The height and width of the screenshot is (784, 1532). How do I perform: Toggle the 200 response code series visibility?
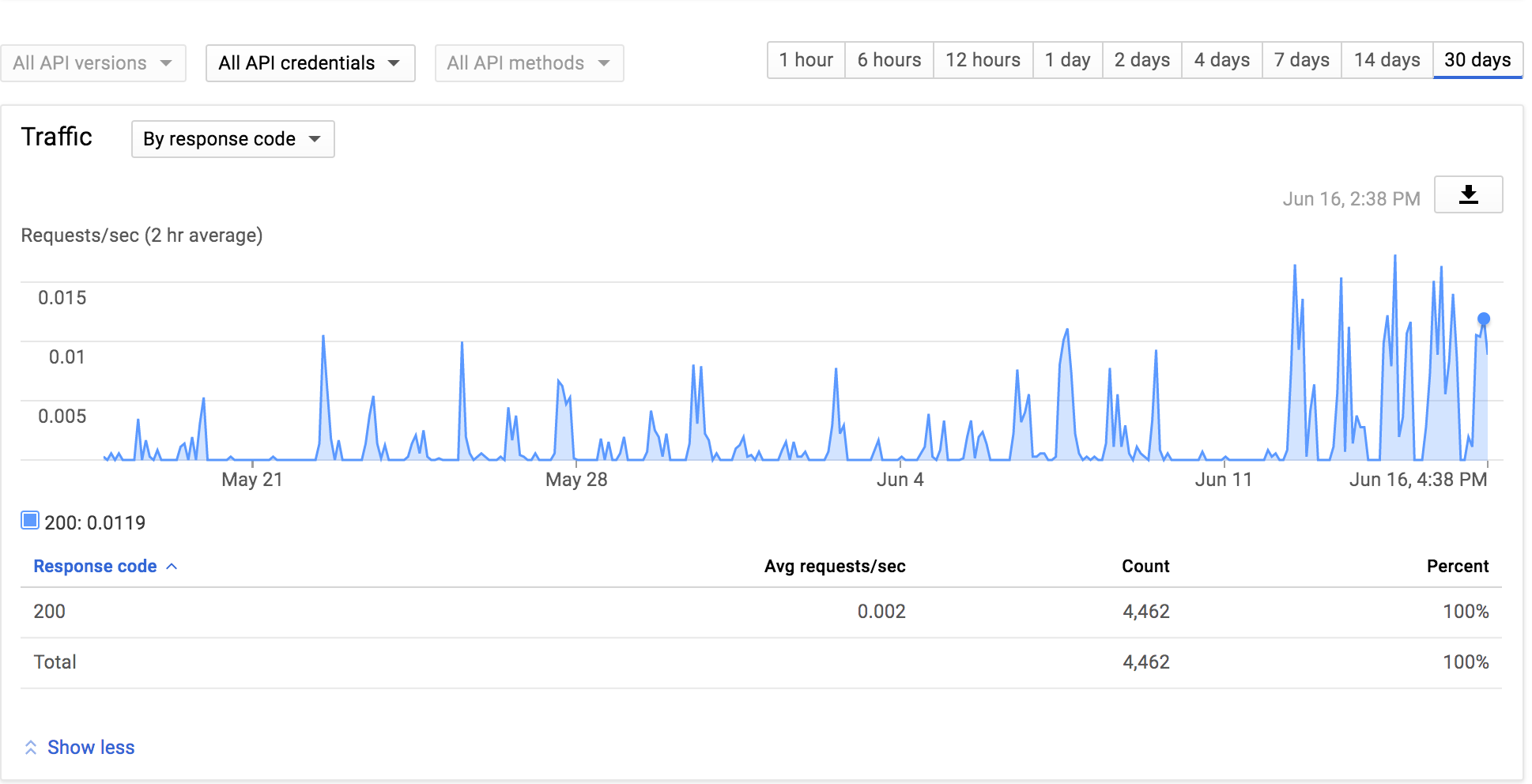pos(30,520)
